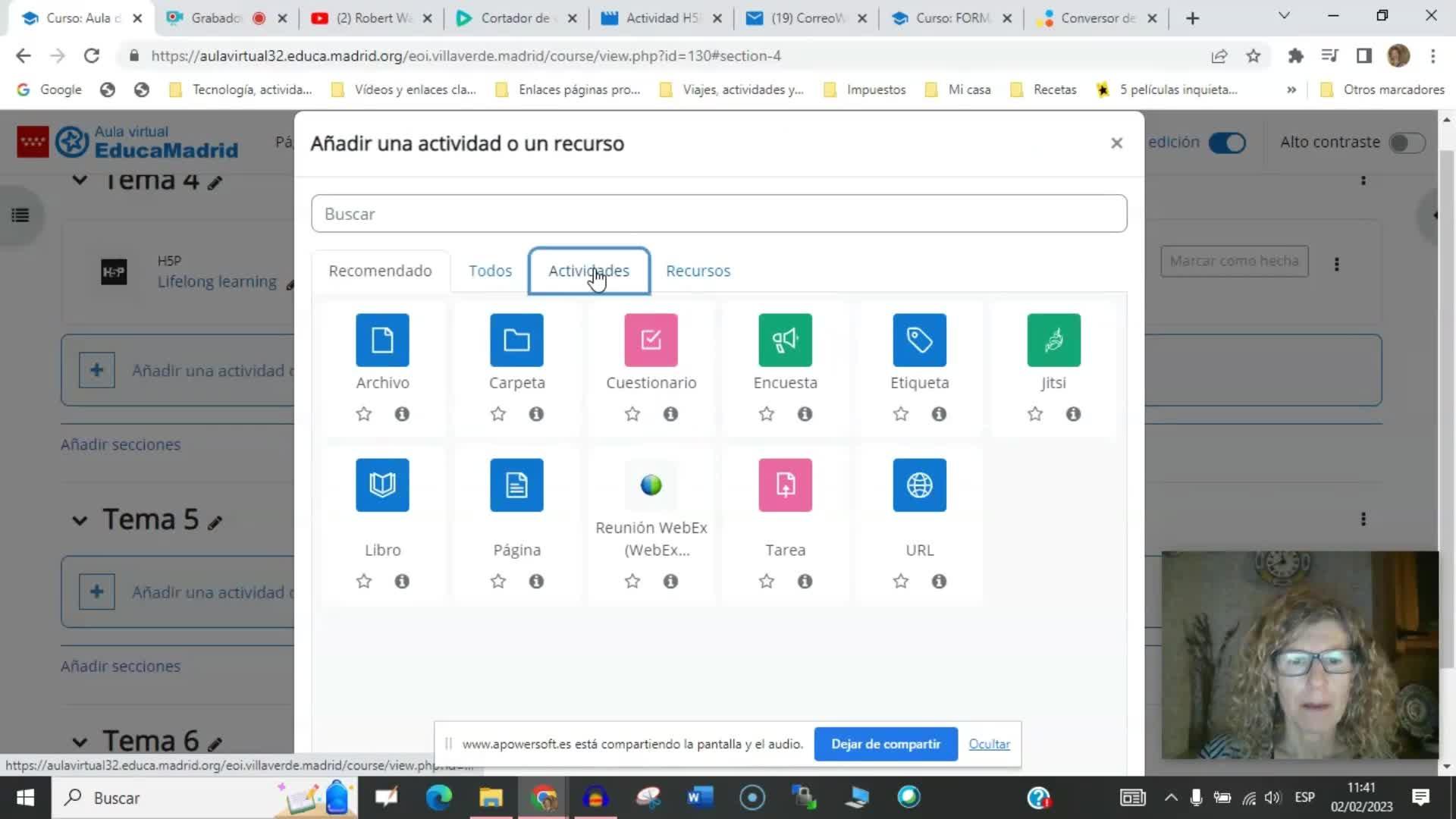Viewport: 1456px width, 819px height.
Task: Click the Ocultar link
Action: (989, 744)
